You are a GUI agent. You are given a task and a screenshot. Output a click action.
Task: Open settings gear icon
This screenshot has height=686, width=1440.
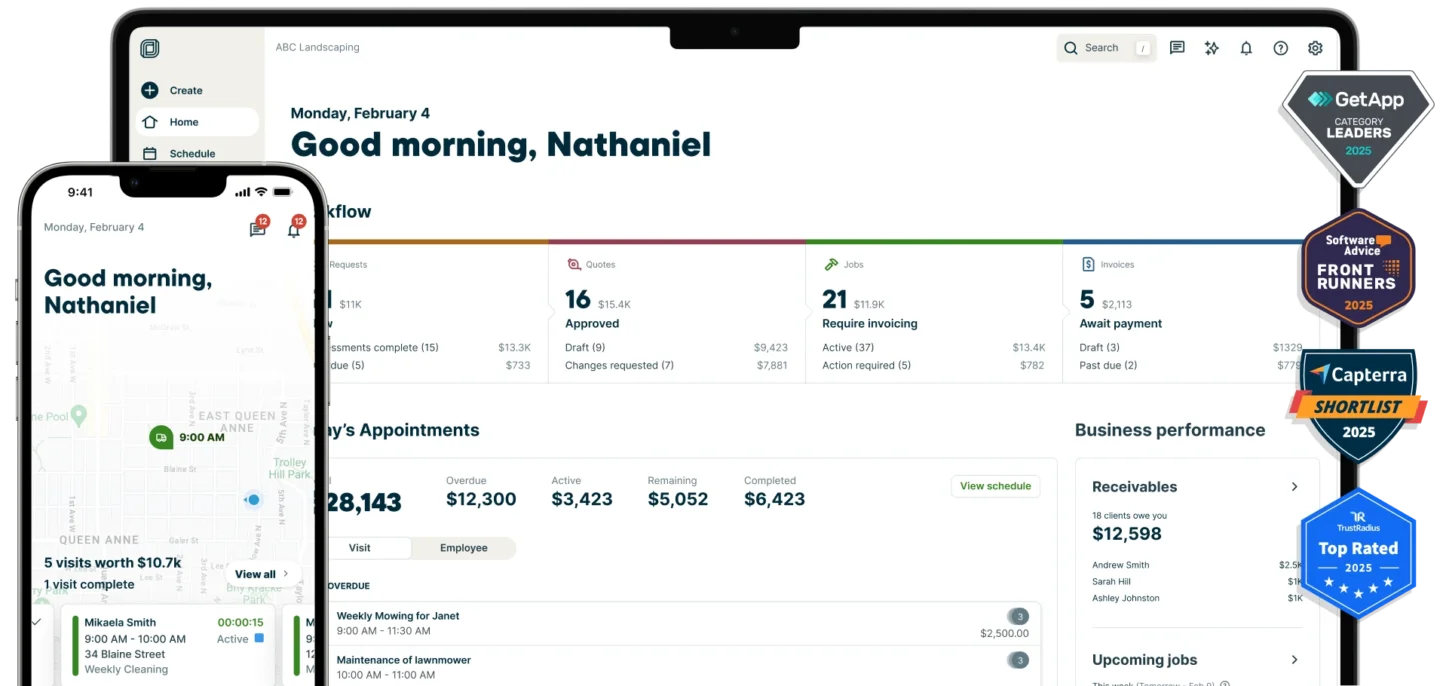click(1315, 48)
